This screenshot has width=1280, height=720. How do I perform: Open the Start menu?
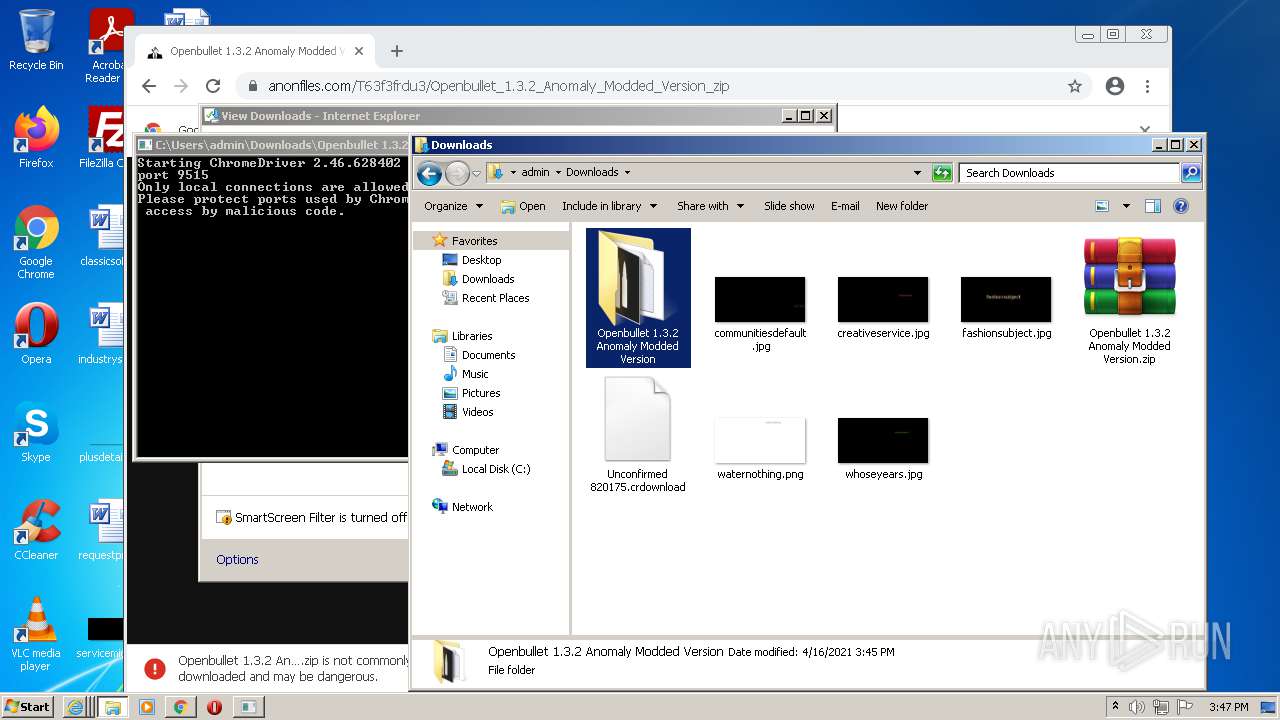(x=27, y=706)
